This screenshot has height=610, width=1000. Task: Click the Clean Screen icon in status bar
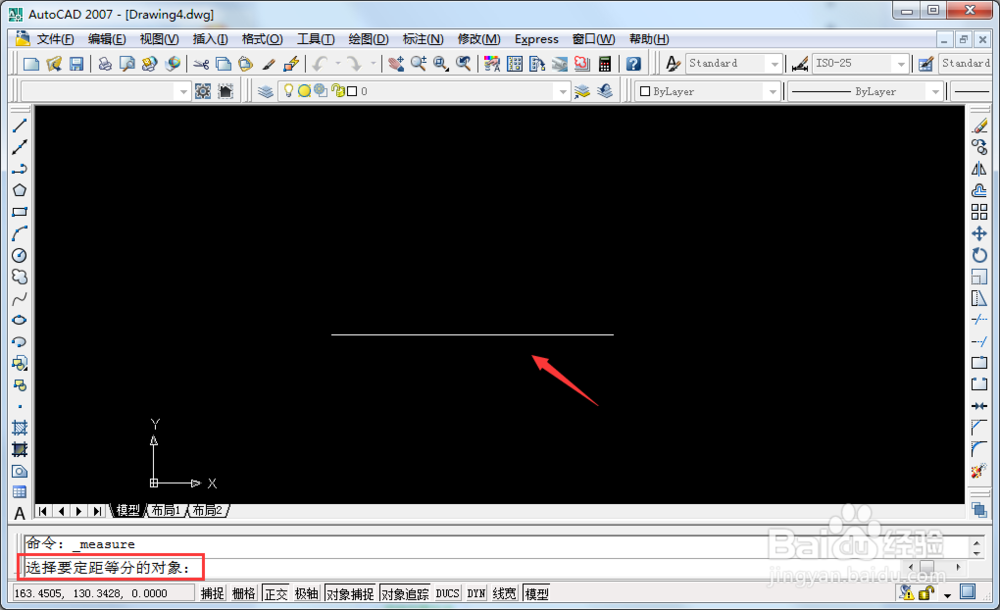pyautogui.click(x=967, y=592)
